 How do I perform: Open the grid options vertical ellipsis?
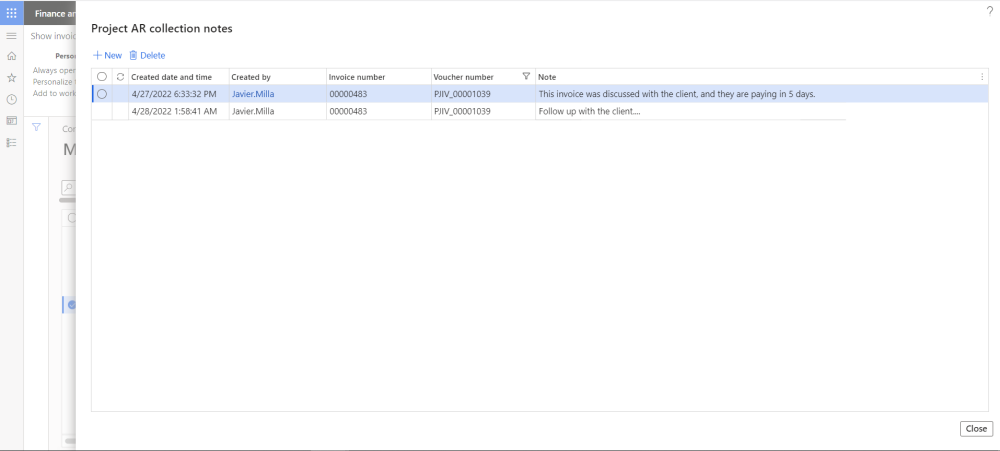click(x=981, y=77)
